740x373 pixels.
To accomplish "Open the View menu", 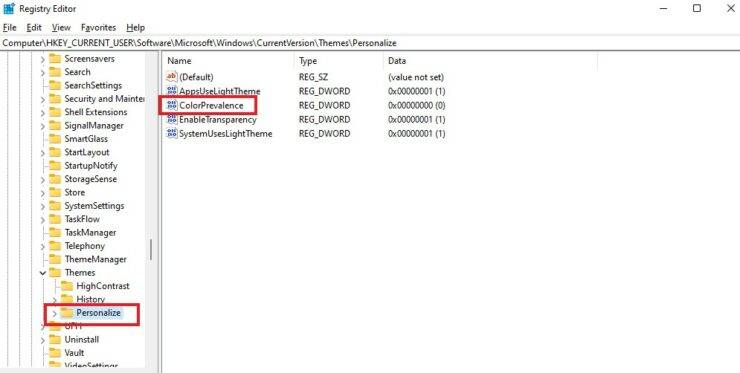I will (61, 27).
